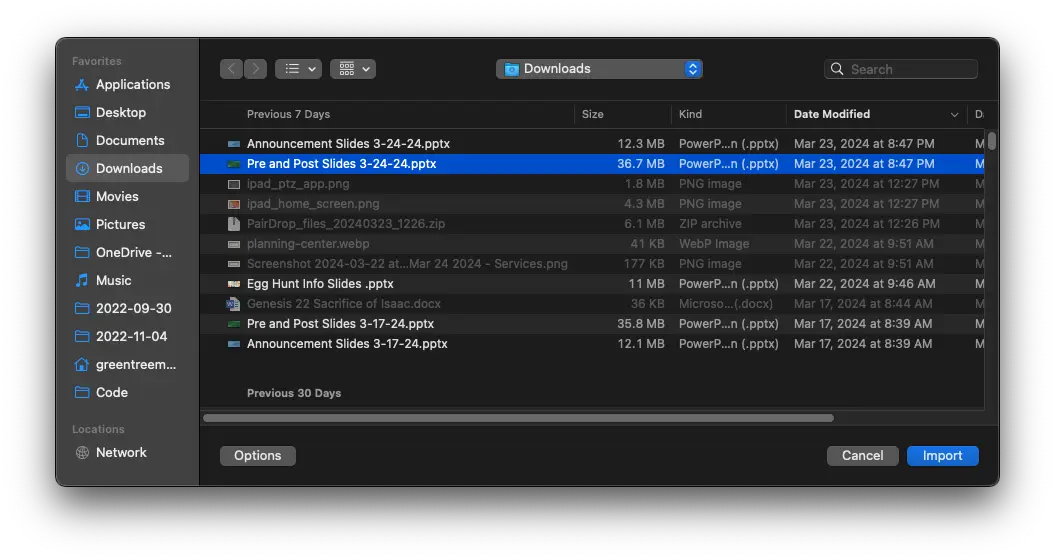Select Egg Hunt Info Slides .pptx file

click(320, 284)
